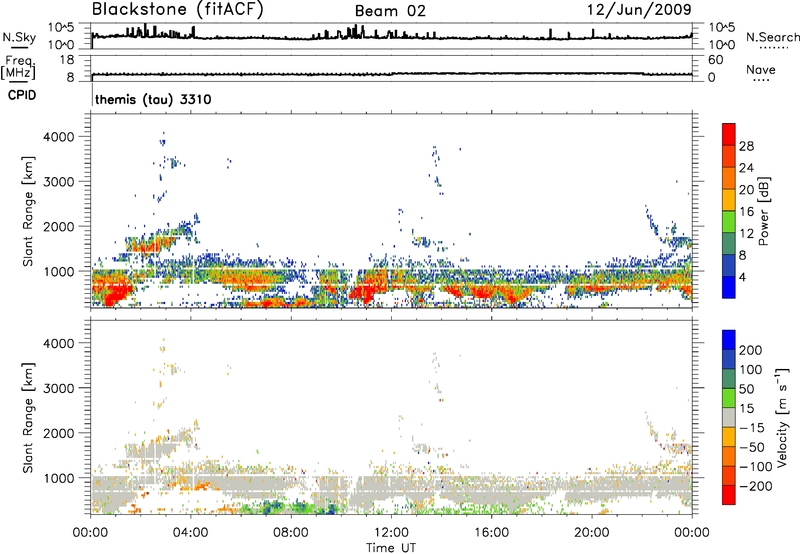Click the Freq. [MHz] axis label
This screenshot has height=554, width=800.
19,67
